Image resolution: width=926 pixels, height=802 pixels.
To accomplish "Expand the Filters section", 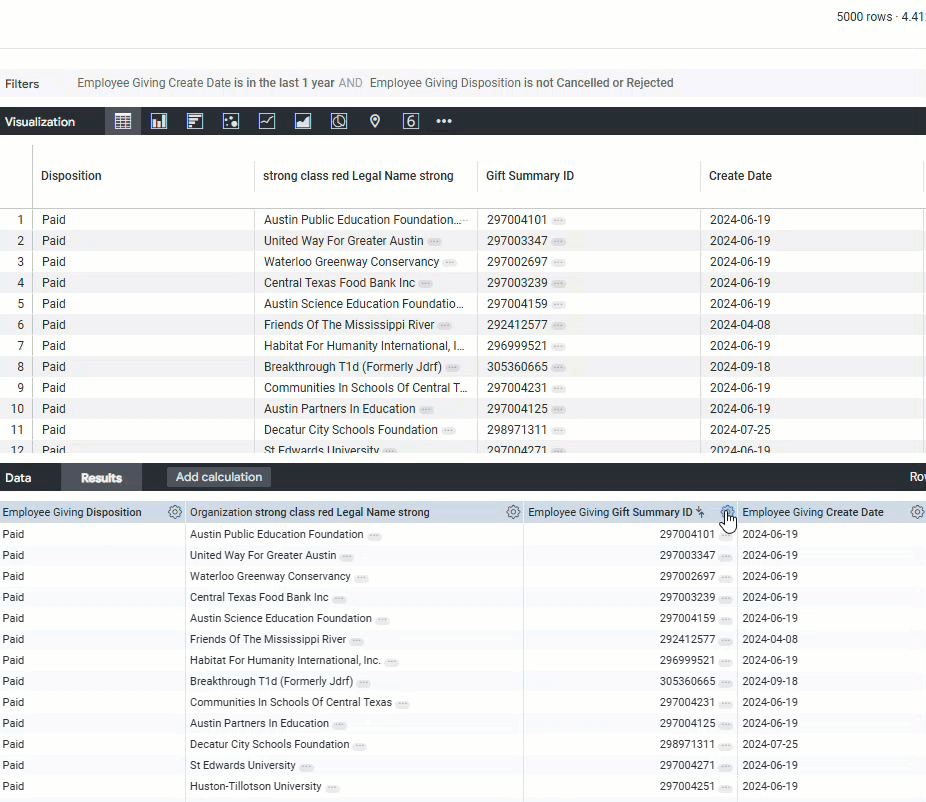I will click(x=22, y=84).
